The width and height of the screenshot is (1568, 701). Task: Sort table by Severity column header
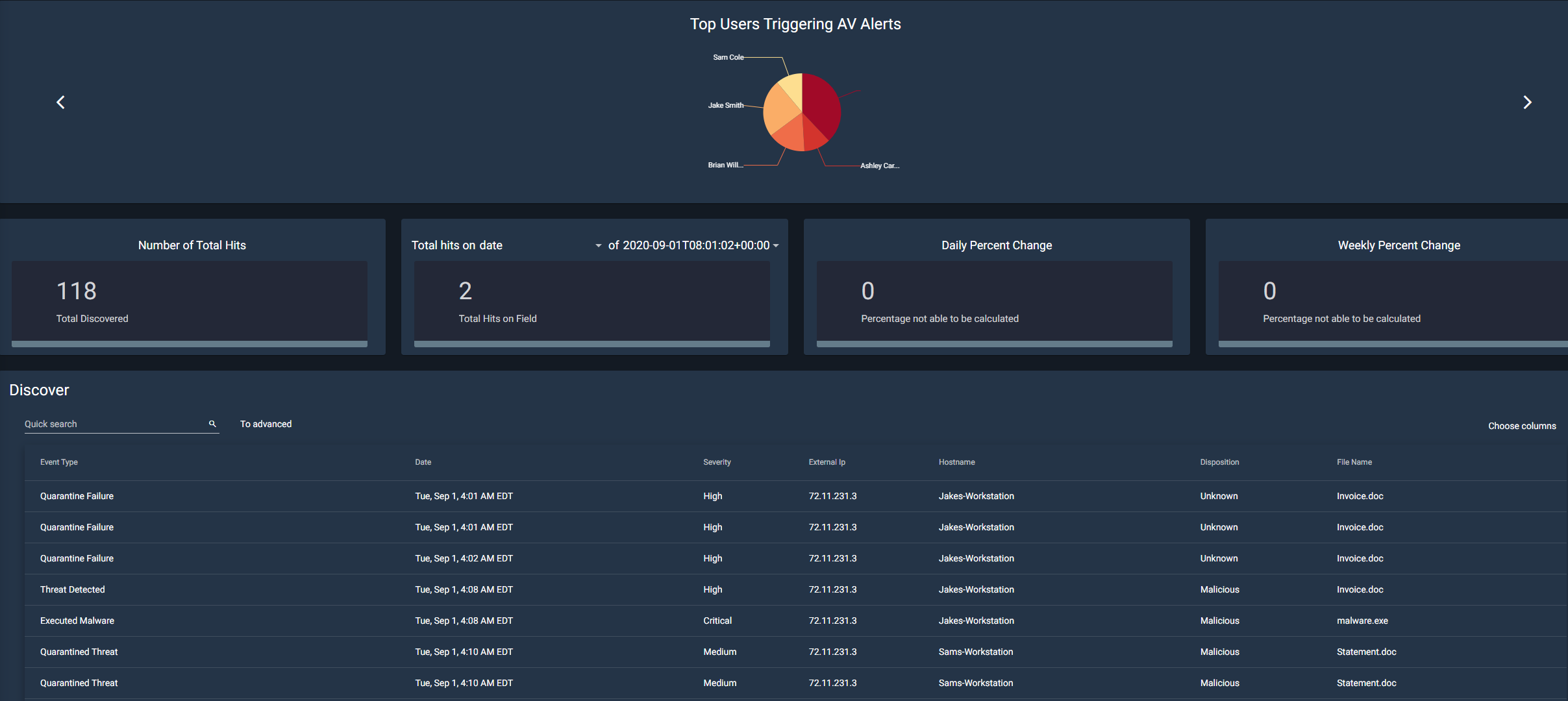pos(717,462)
